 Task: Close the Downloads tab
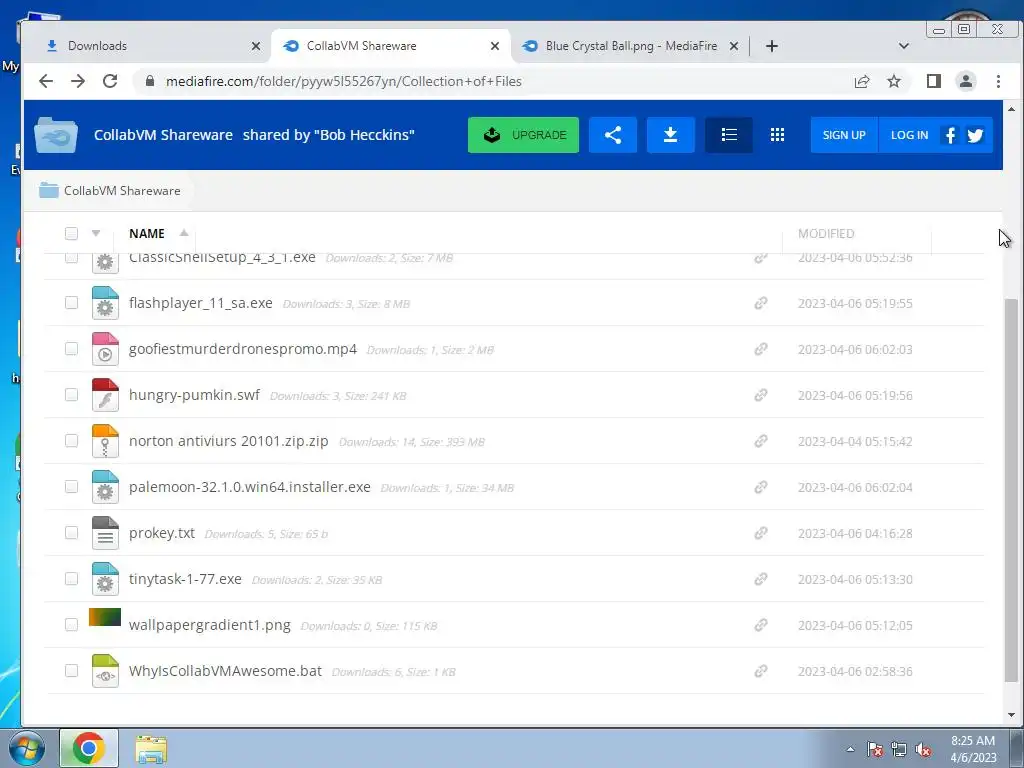click(256, 46)
